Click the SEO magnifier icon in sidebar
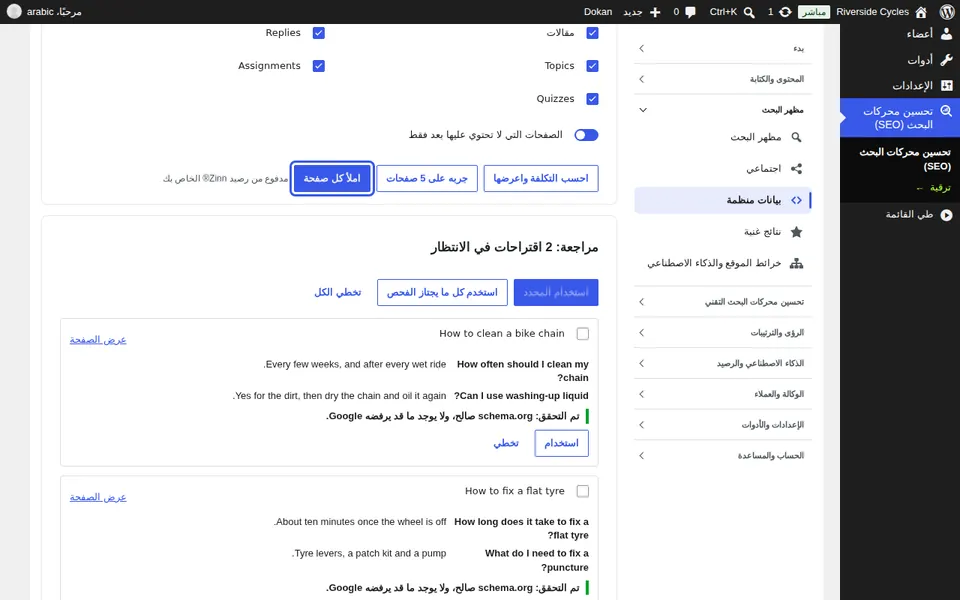The width and height of the screenshot is (960, 600). click(947, 111)
